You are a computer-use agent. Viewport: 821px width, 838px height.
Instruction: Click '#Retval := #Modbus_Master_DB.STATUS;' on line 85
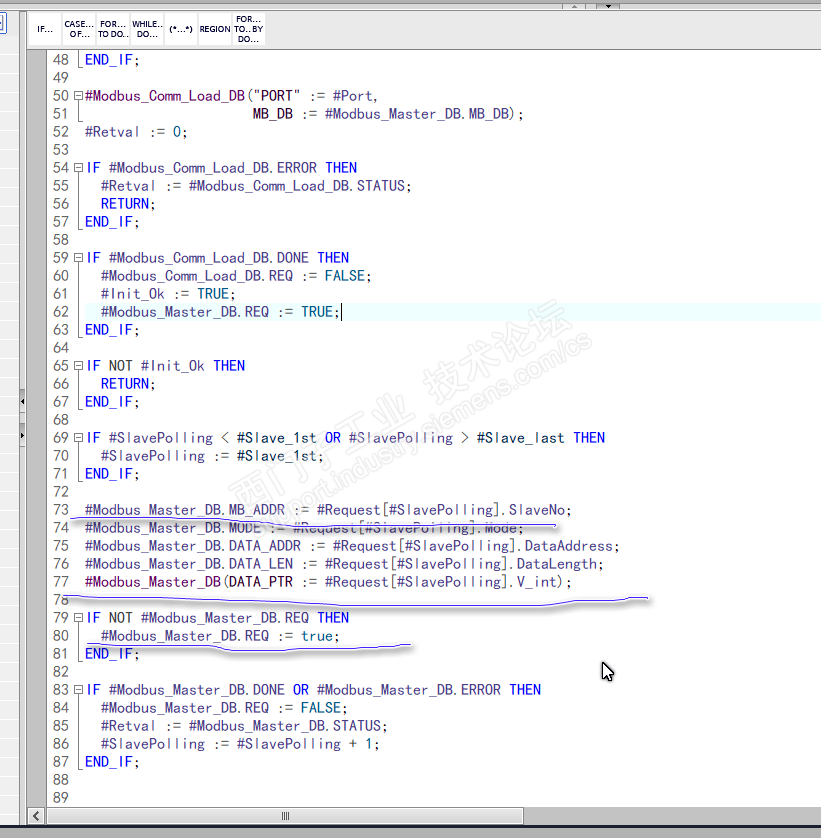244,726
